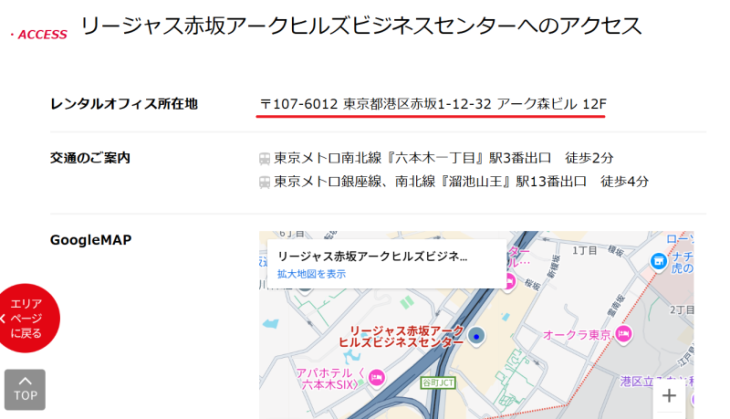Click the blue store marker icon near ナチ
The width and height of the screenshot is (730, 419).
[658, 261]
